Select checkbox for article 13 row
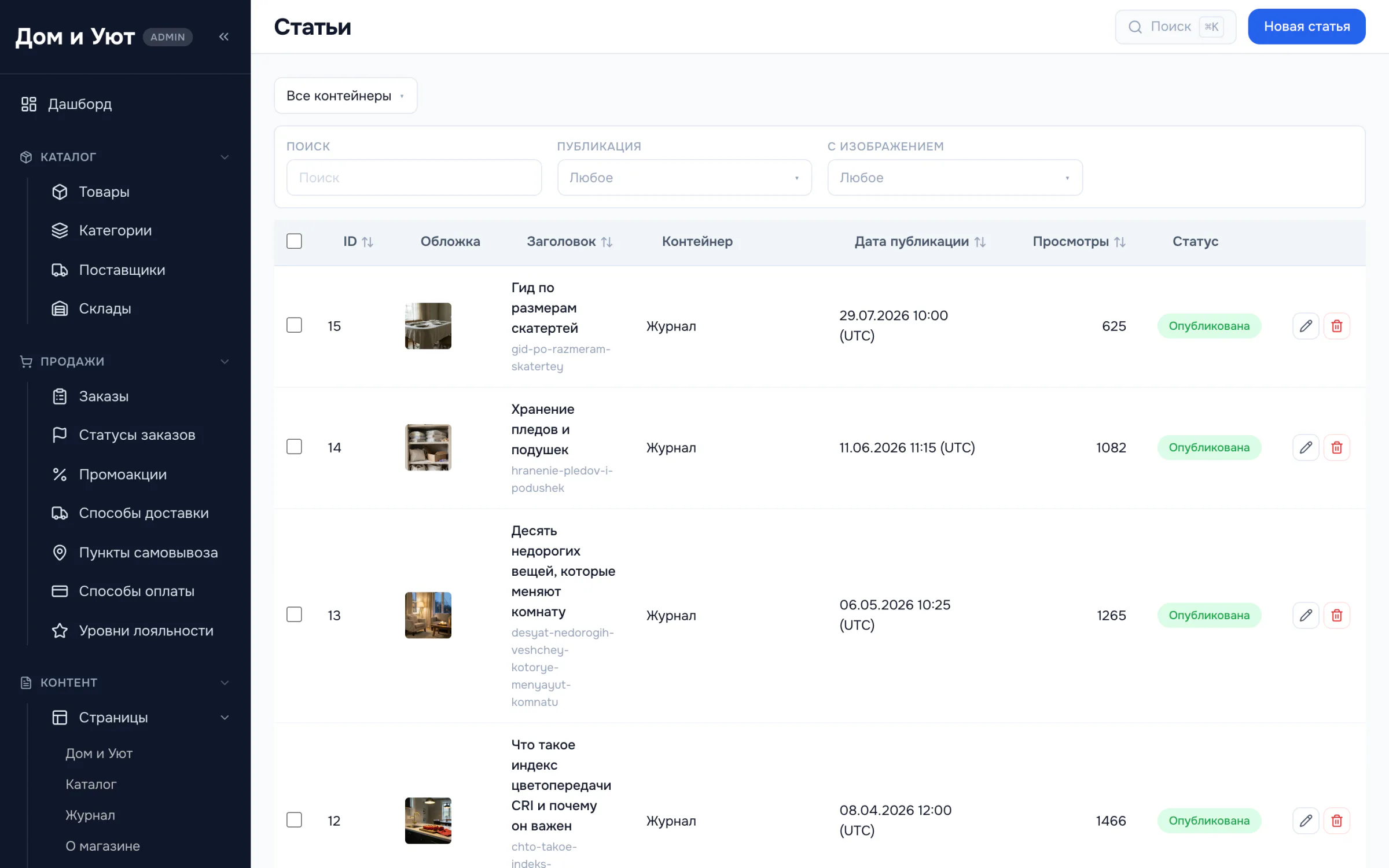Viewport: 1389px width, 868px height. [294, 615]
